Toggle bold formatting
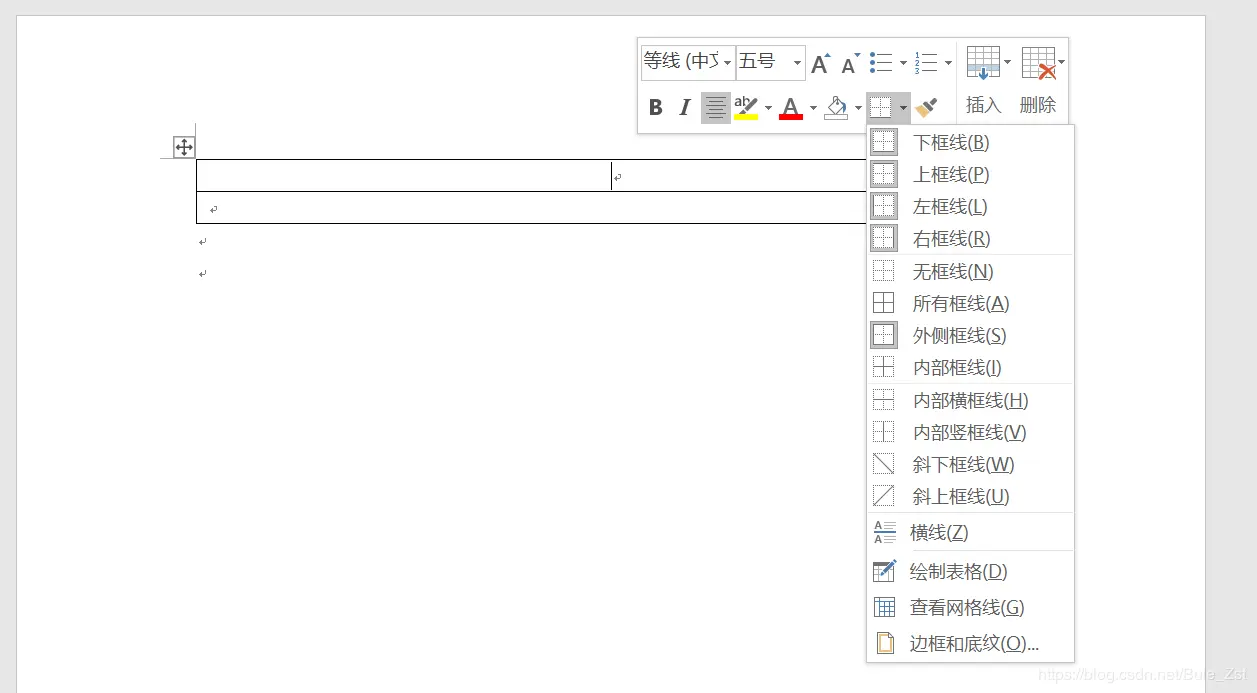This screenshot has height=693, width=1257. point(656,107)
